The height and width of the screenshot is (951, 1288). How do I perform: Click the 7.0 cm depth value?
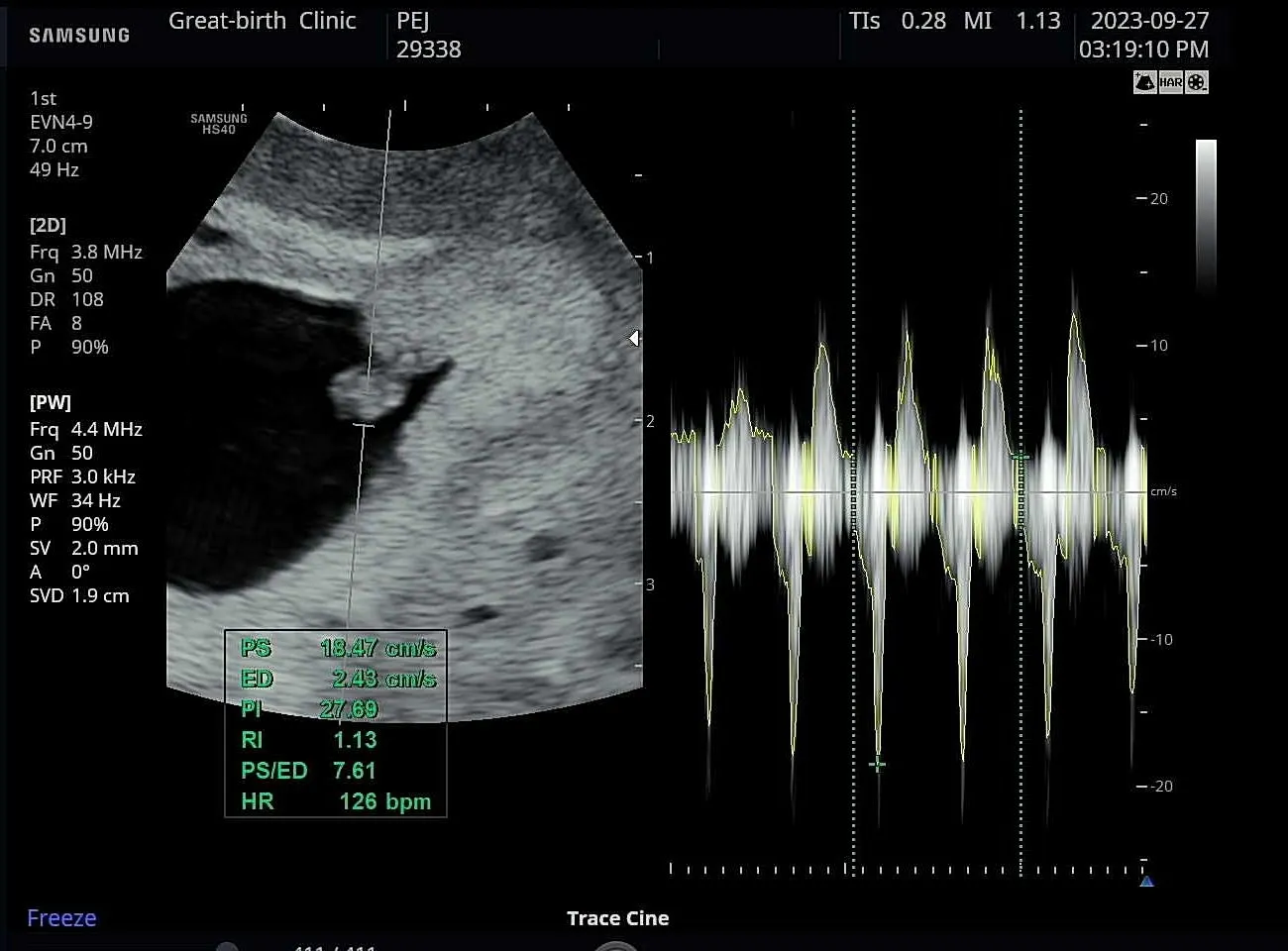[x=58, y=146]
